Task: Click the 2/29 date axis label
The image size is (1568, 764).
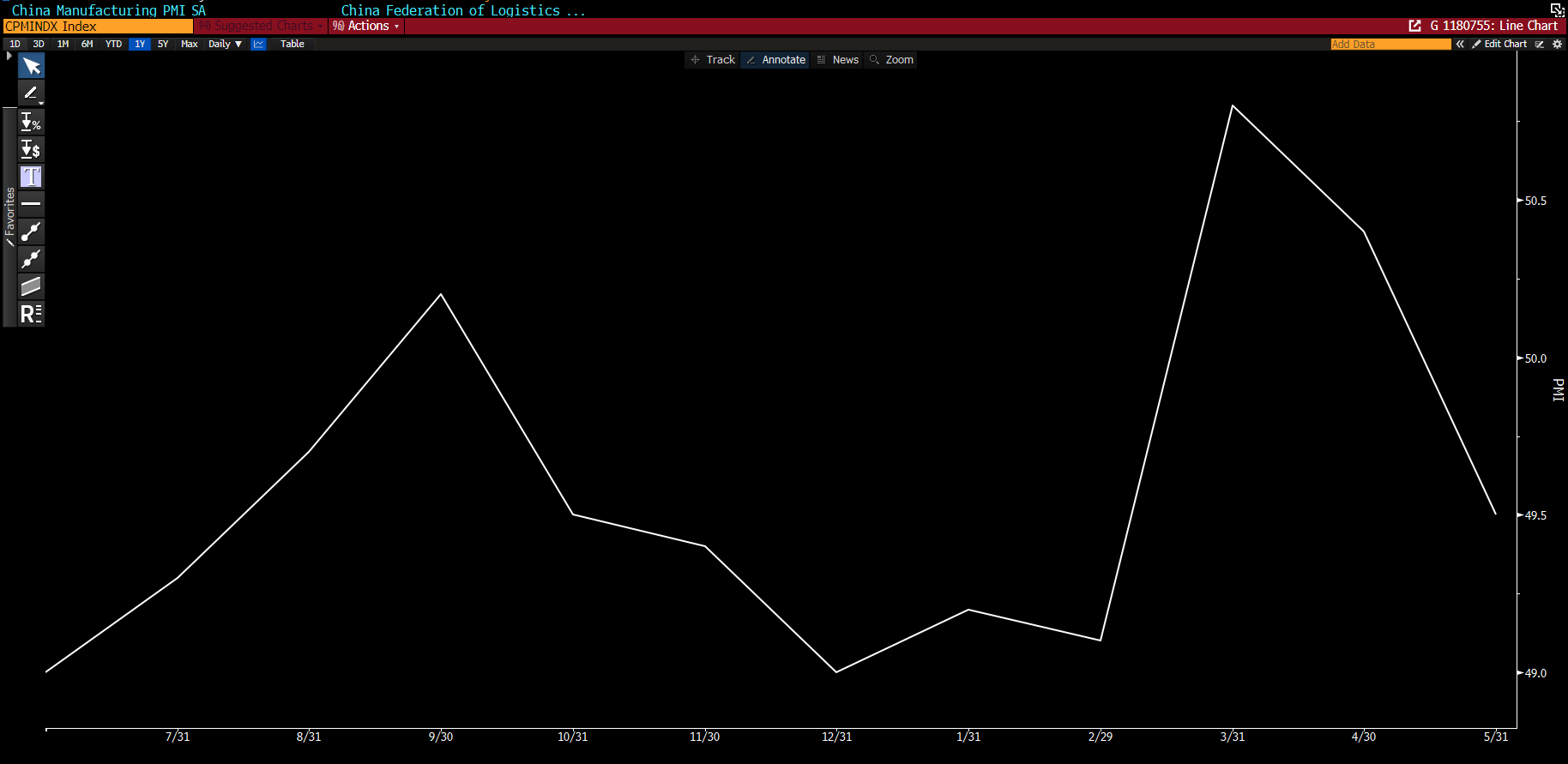Action: (1101, 737)
